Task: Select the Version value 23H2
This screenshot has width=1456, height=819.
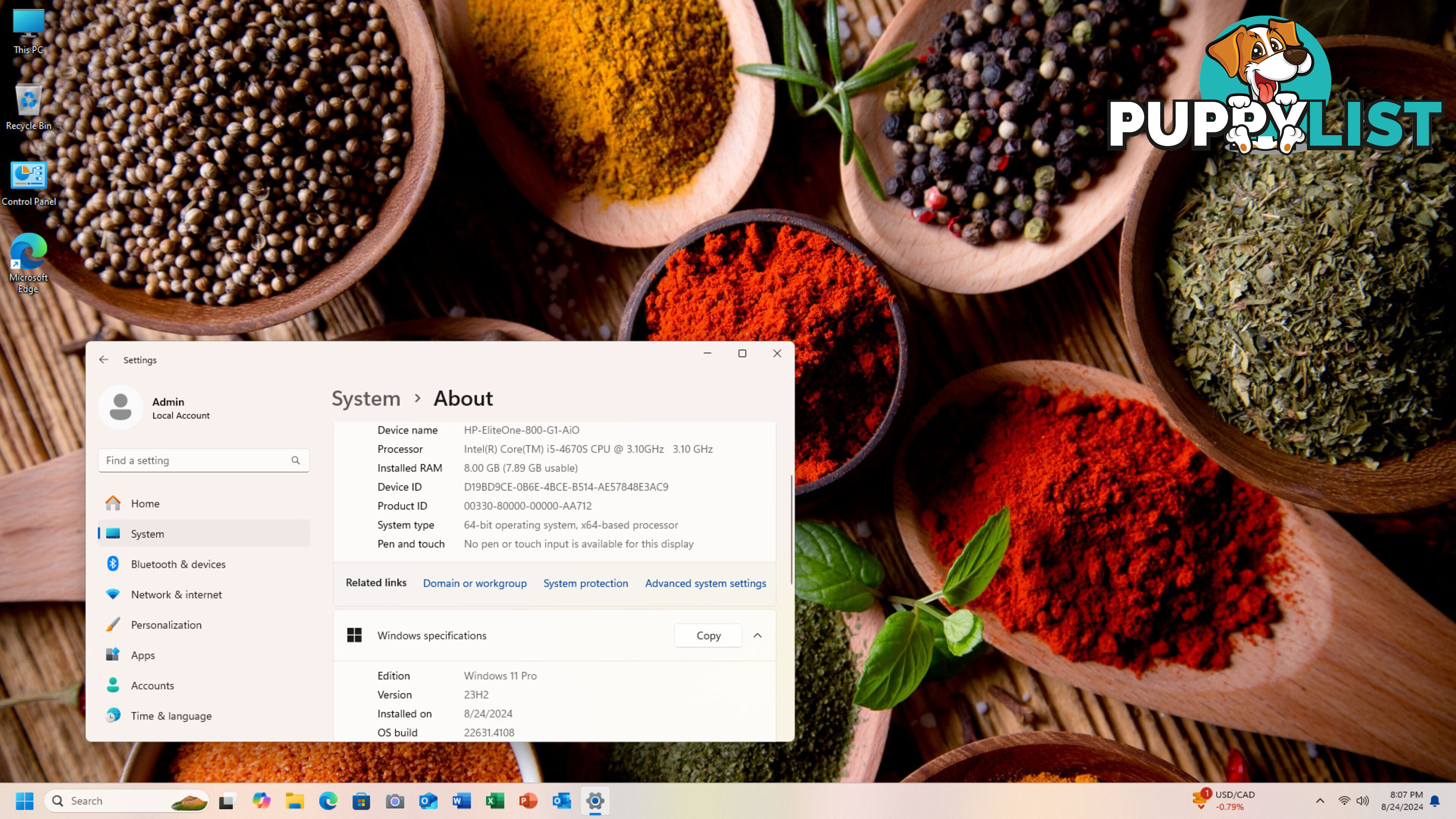Action: 476,695
